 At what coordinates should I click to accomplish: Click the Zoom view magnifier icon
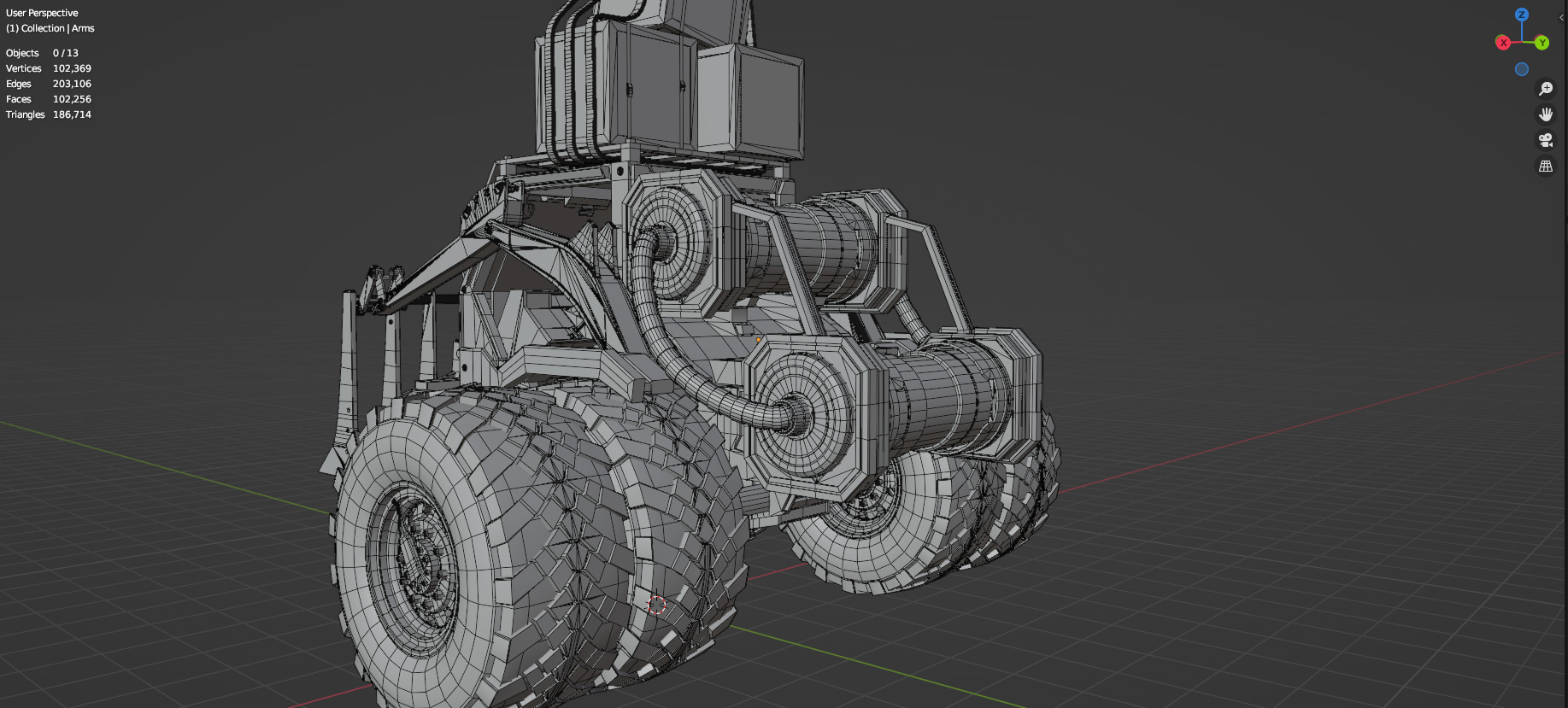click(x=1546, y=89)
